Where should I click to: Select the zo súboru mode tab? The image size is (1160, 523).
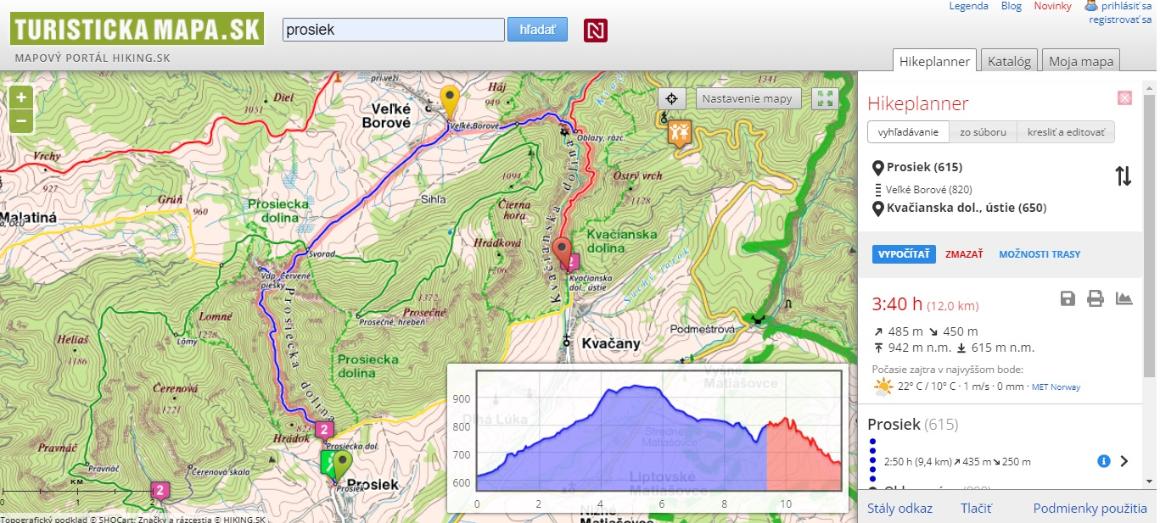click(x=983, y=132)
